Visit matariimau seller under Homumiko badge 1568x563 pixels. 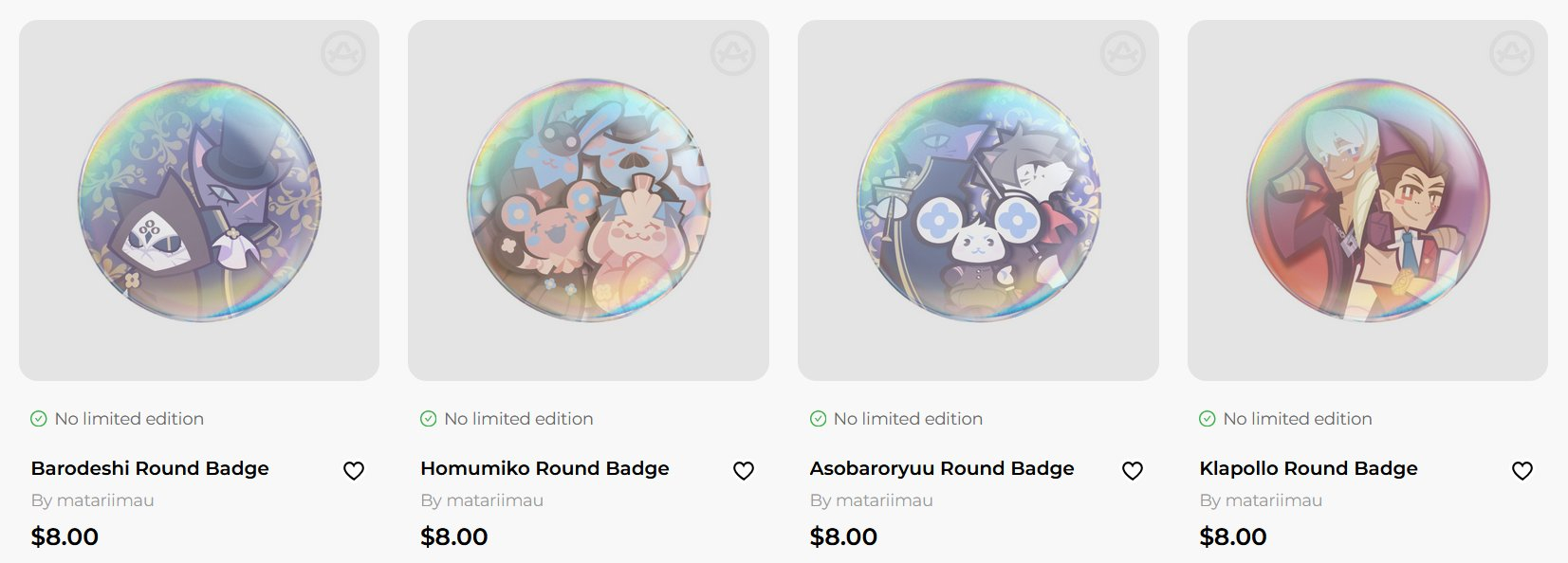[x=495, y=500]
